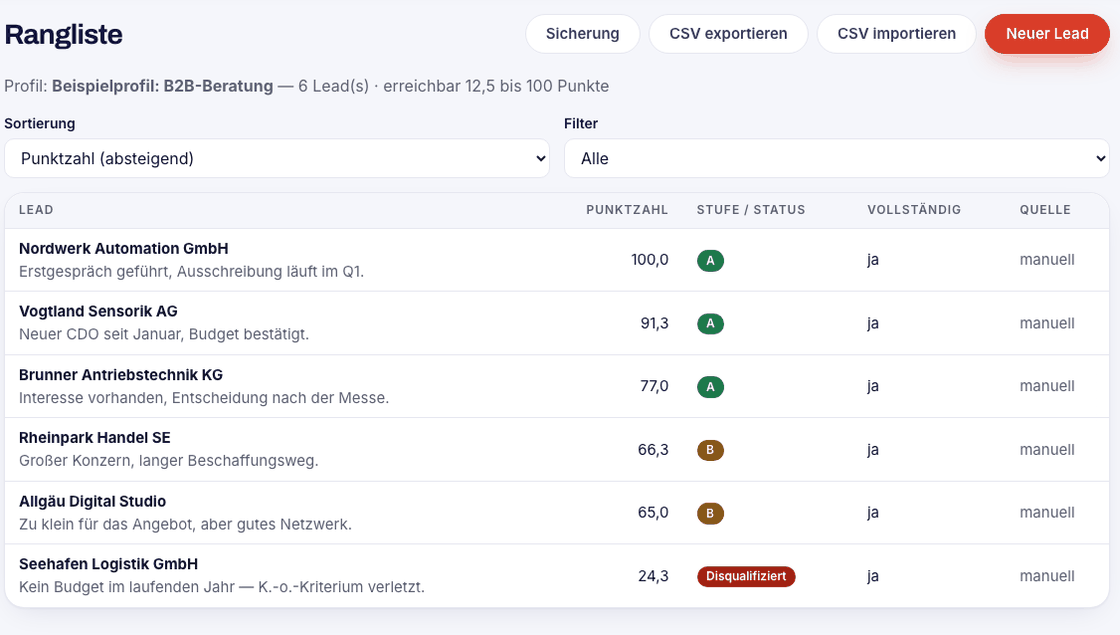Image resolution: width=1120 pixels, height=635 pixels.
Task: Select the Vogtland Sensorik AG lead
Action: coord(98,311)
